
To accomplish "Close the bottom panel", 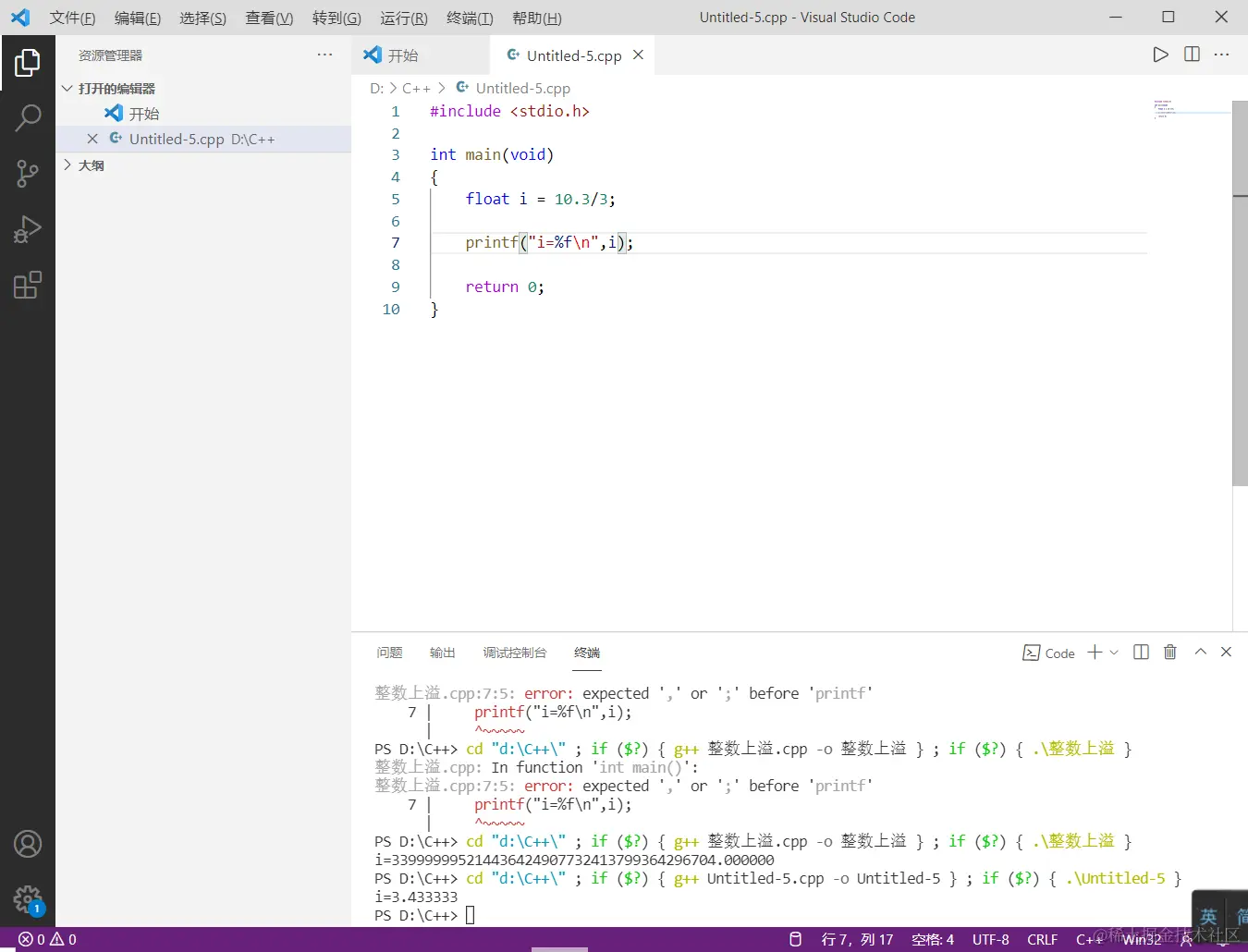I will point(1226,652).
